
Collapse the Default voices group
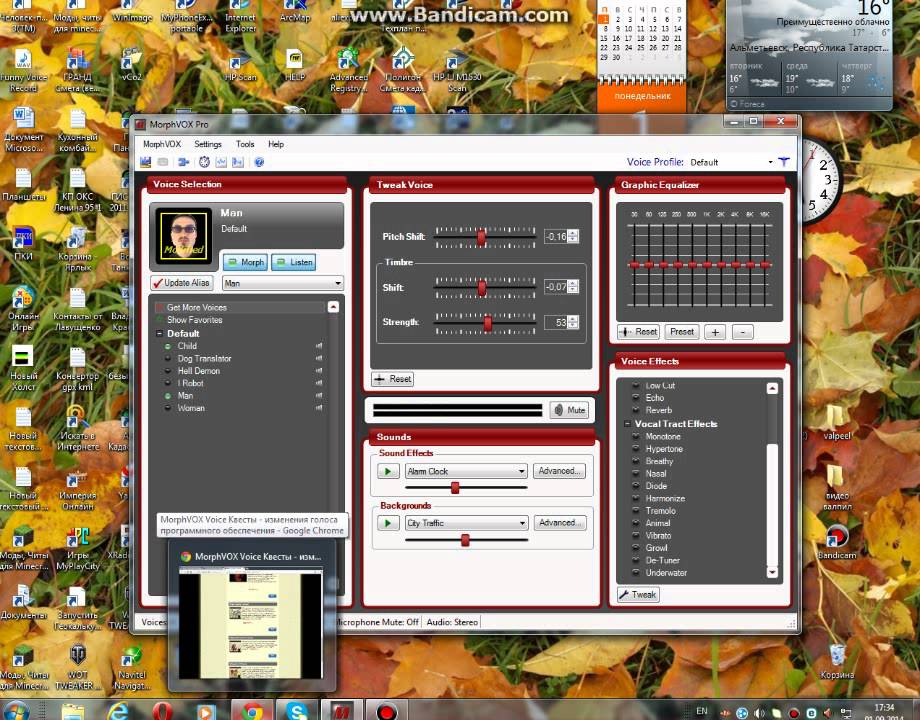click(x=159, y=334)
